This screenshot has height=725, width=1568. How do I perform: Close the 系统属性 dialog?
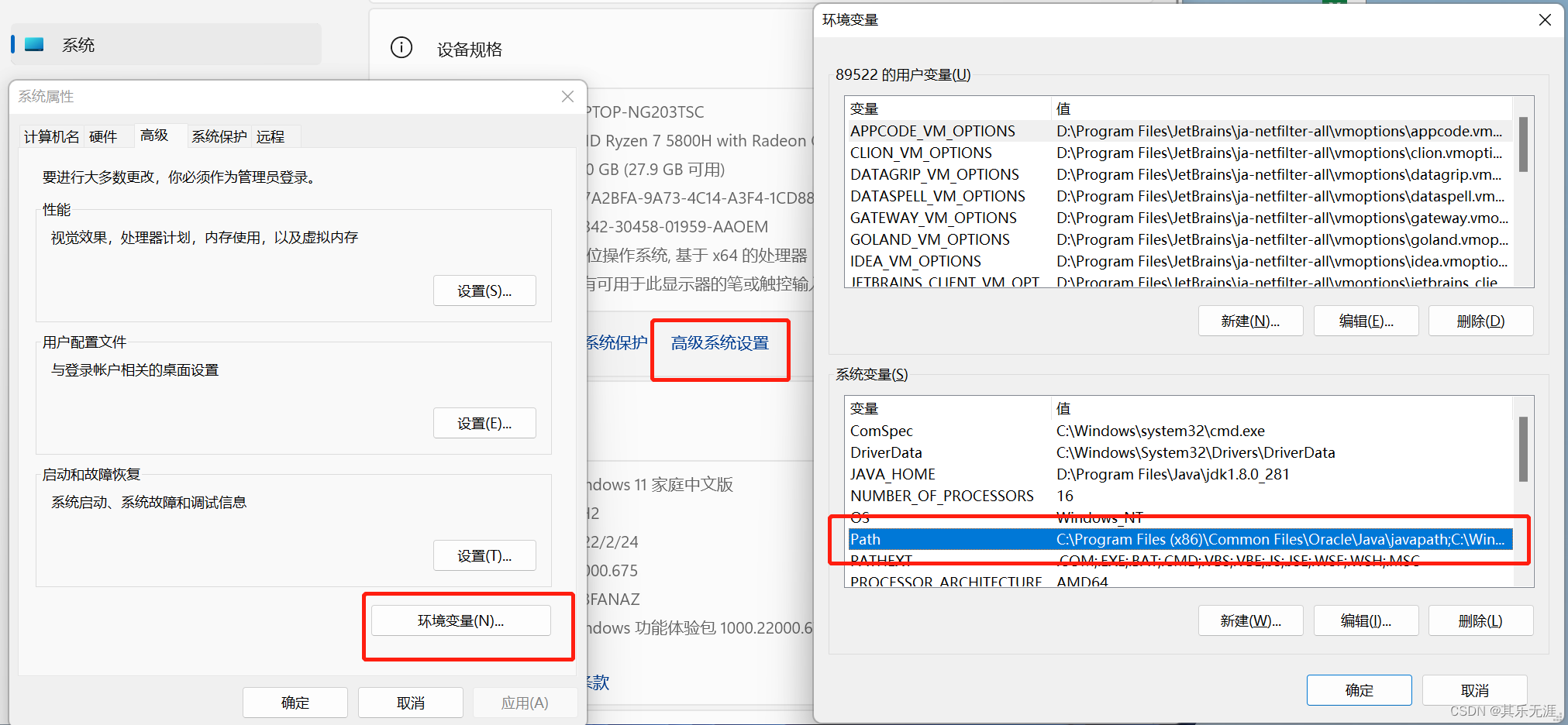tap(567, 97)
